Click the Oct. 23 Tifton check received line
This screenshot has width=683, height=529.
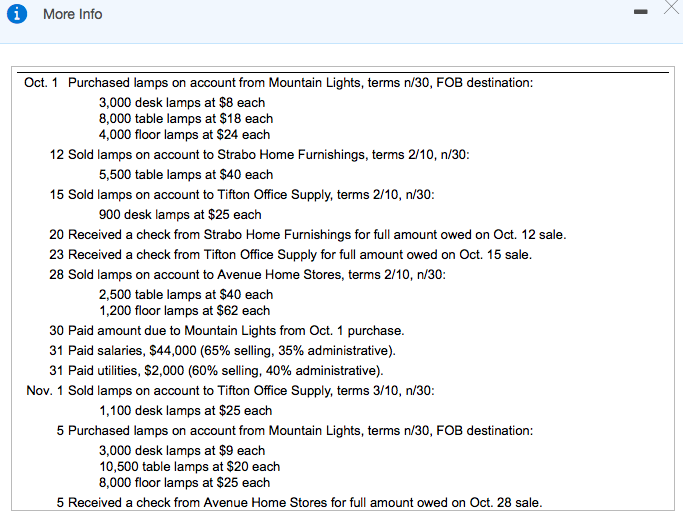click(x=291, y=254)
